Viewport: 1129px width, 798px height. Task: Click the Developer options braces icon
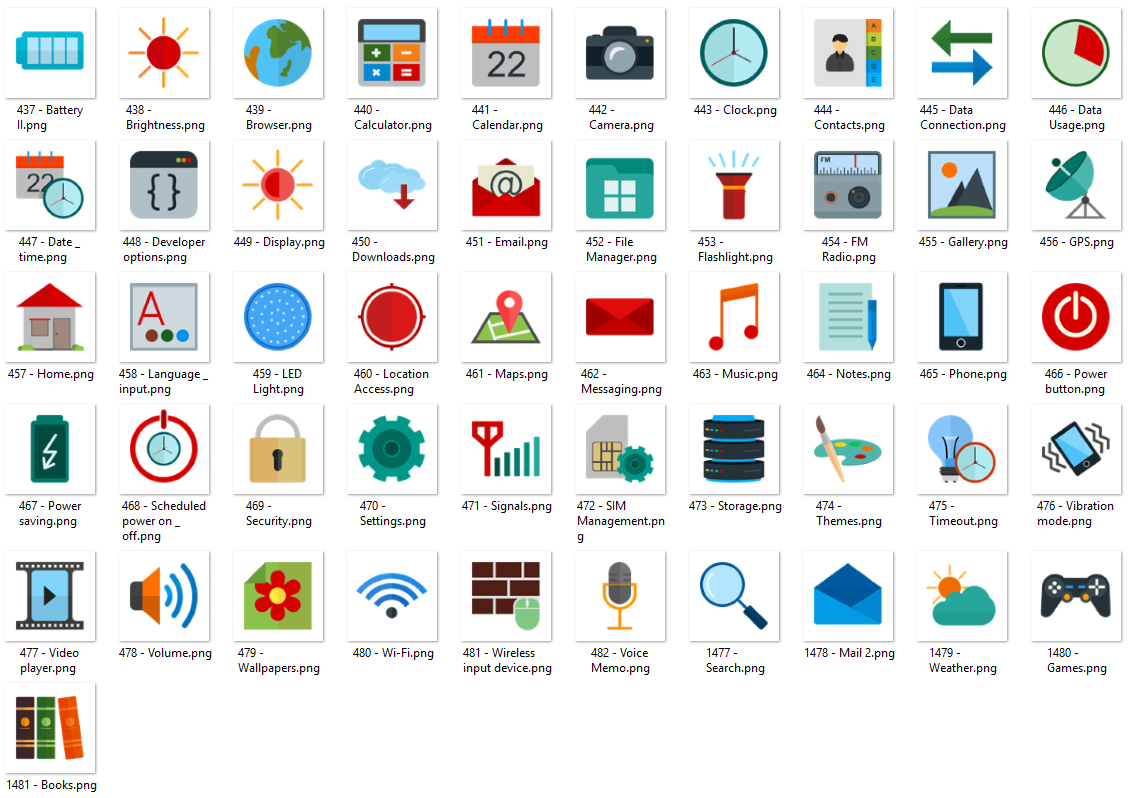click(x=163, y=184)
